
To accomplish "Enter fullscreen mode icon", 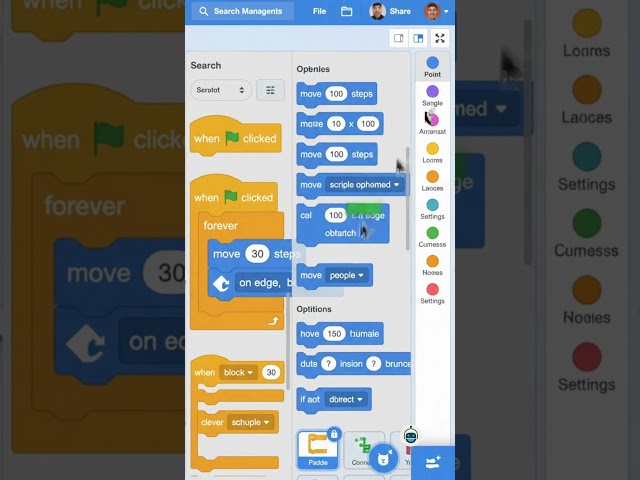I will tap(440, 38).
